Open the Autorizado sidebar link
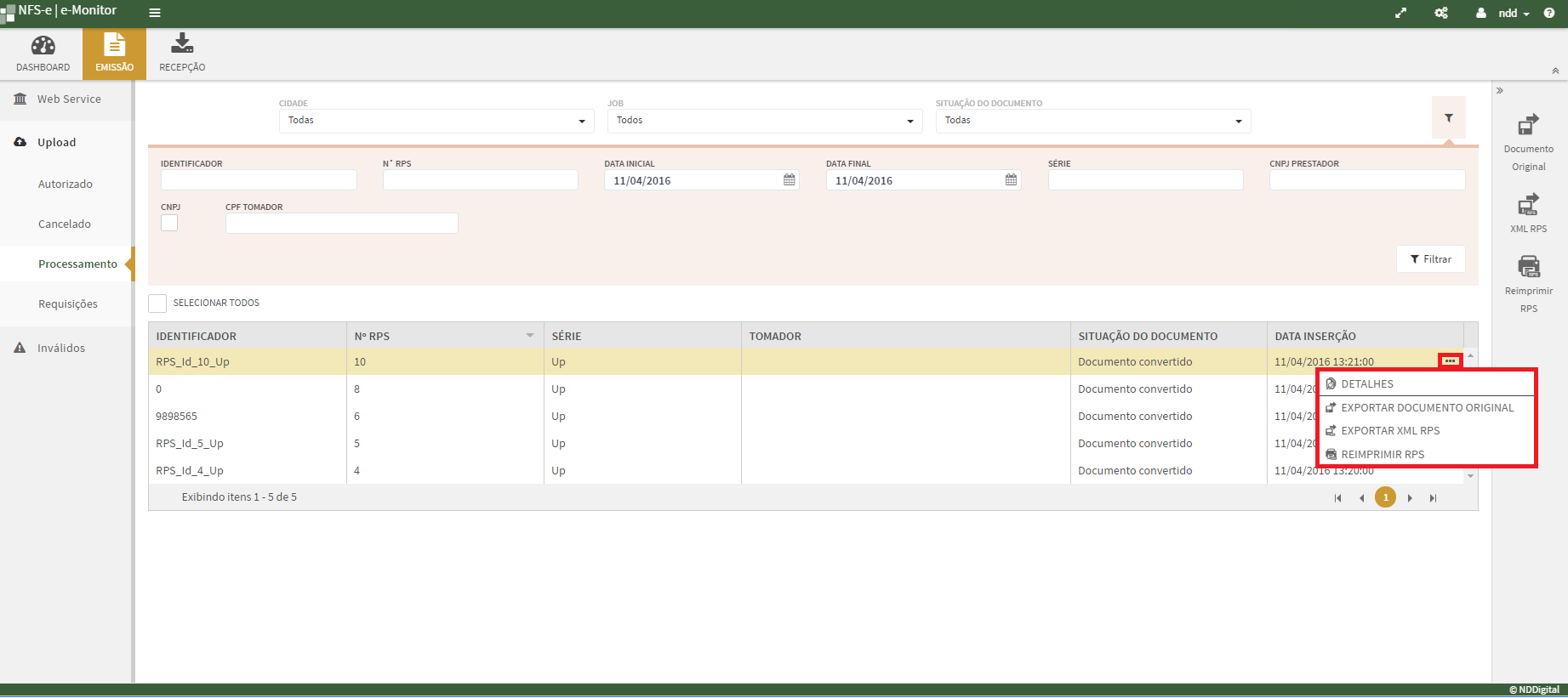This screenshot has width=1568, height=698. coord(66,184)
